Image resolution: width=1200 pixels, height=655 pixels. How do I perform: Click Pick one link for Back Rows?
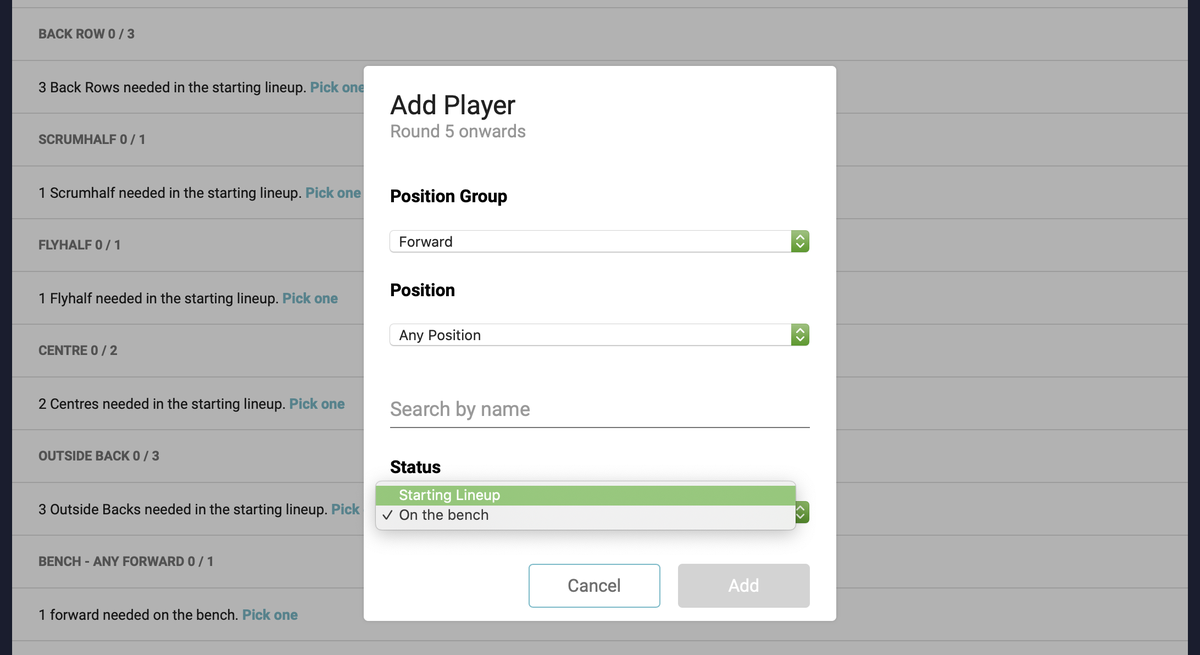(x=337, y=87)
